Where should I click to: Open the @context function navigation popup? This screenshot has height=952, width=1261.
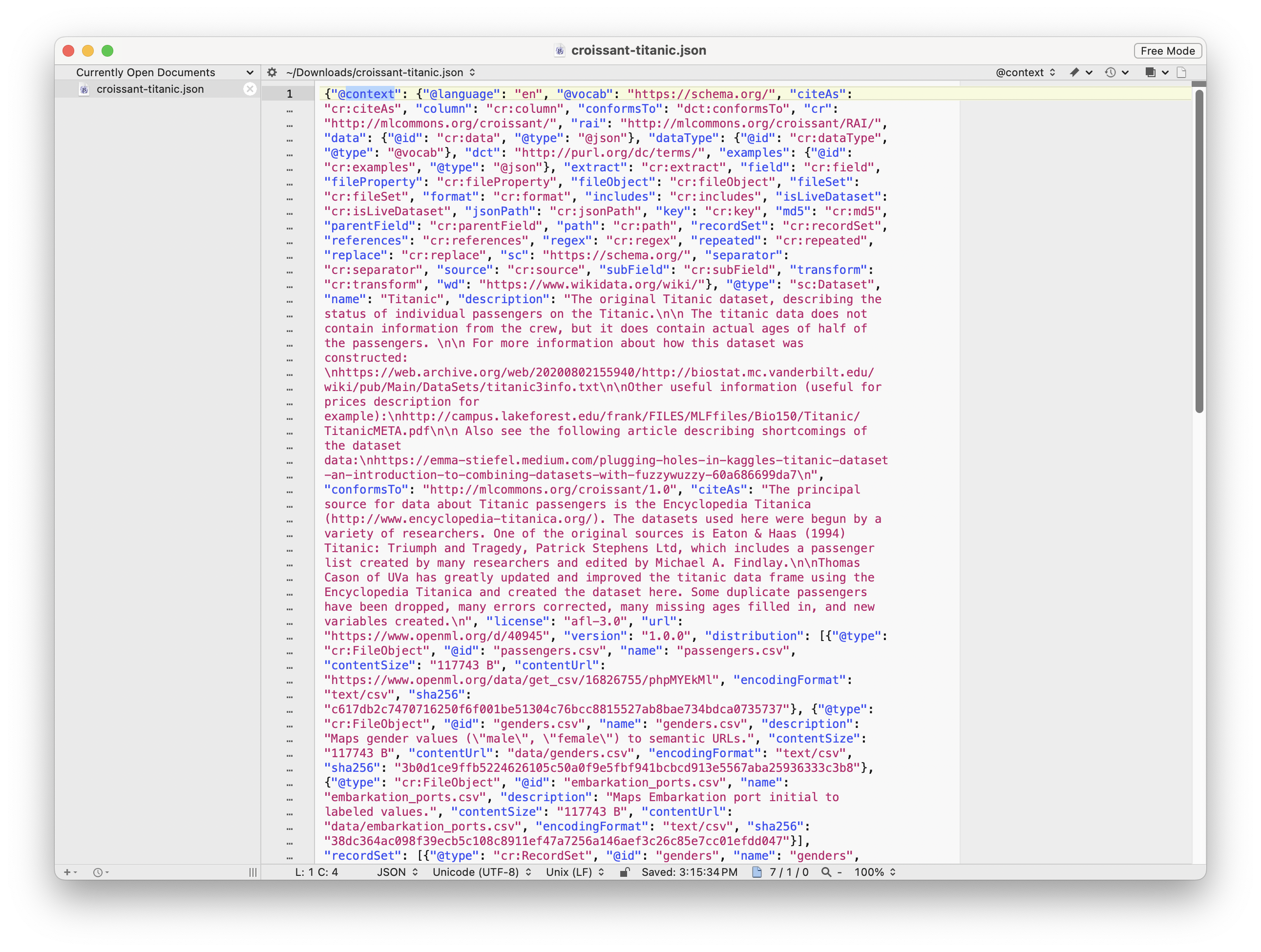tap(1025, 72)
